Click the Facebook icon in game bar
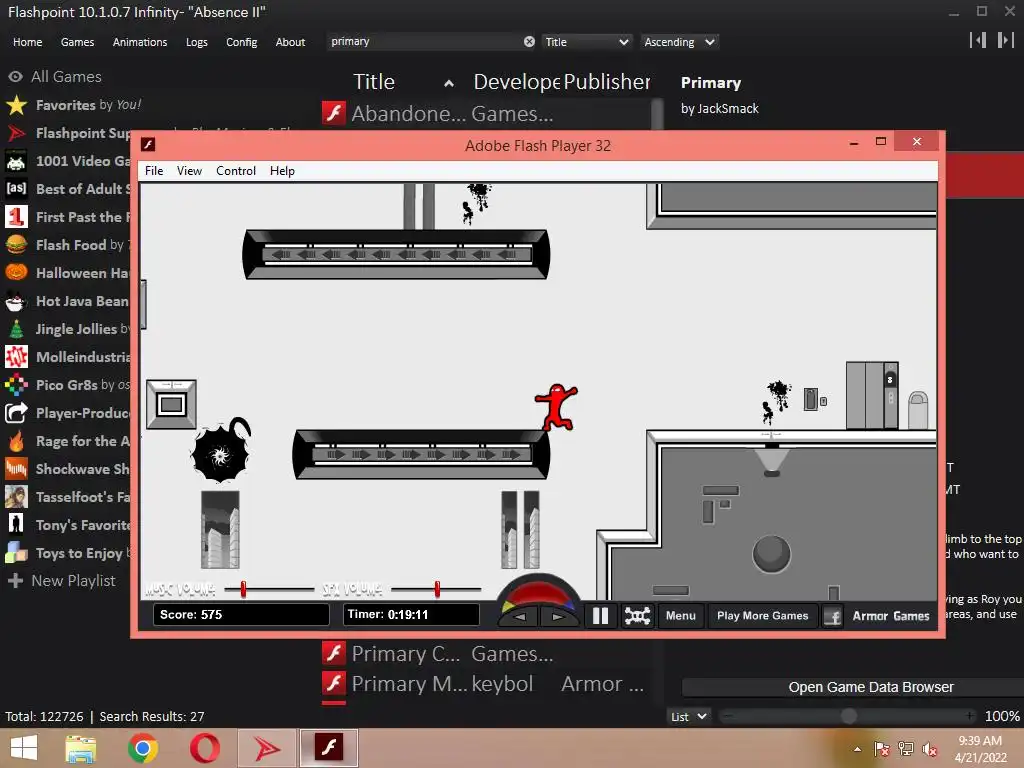Screen dimensions: 1024x768 832,616
